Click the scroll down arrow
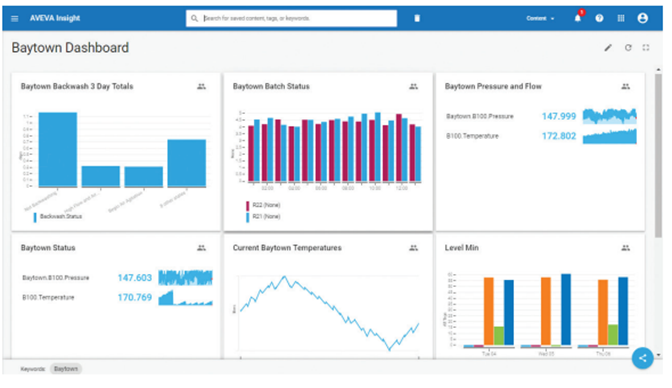This screenshot has width=672, height=388. pyautogui.click(x=658, y=355)
